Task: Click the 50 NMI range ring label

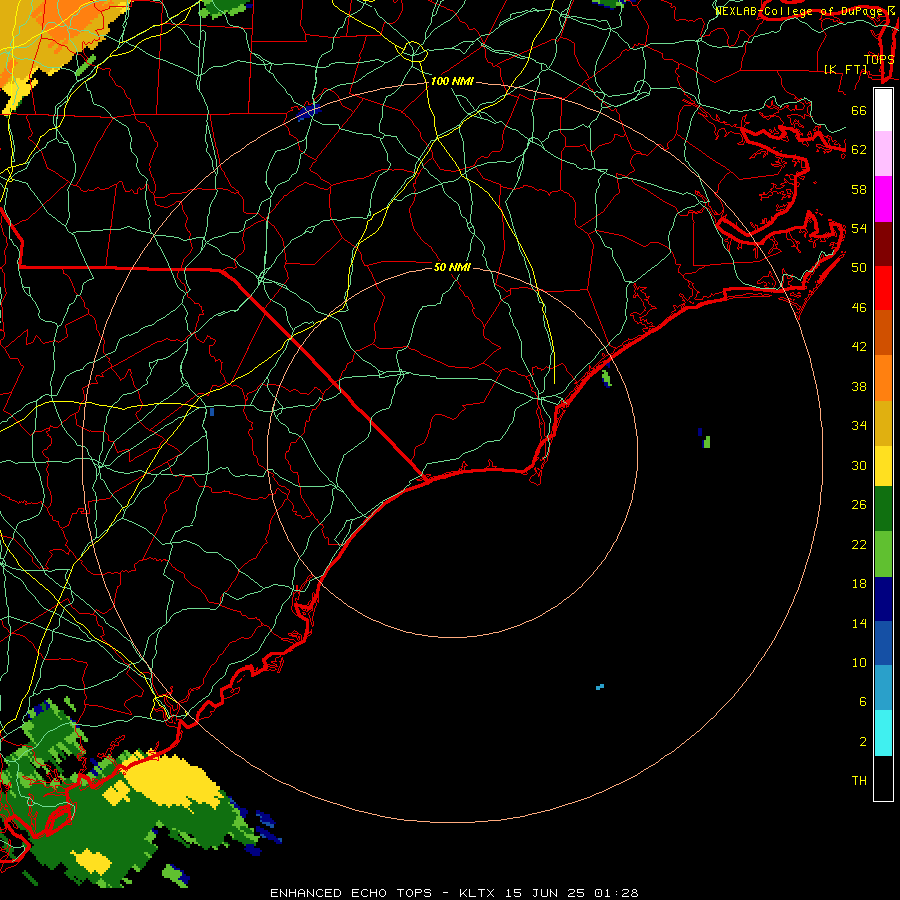Action: pos(452,267)
